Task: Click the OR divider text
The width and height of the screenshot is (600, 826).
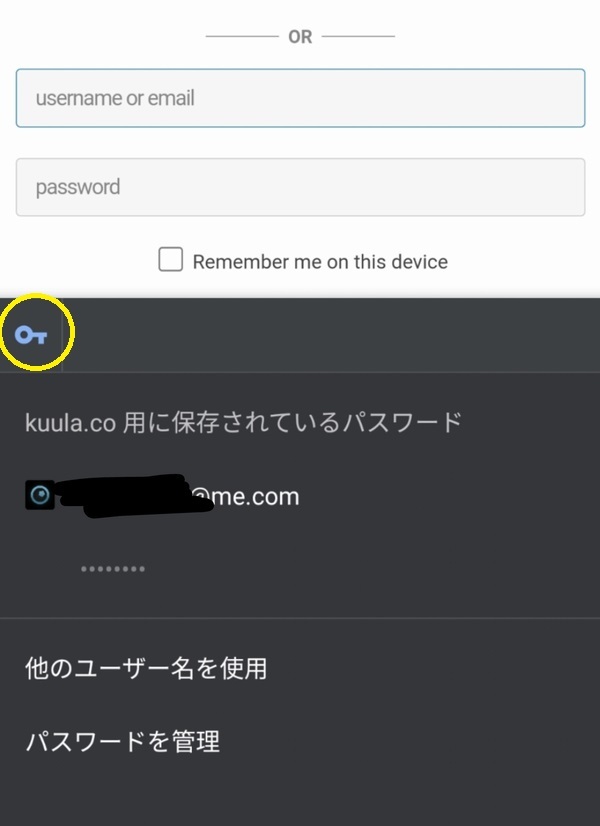Action: point(300,37)
